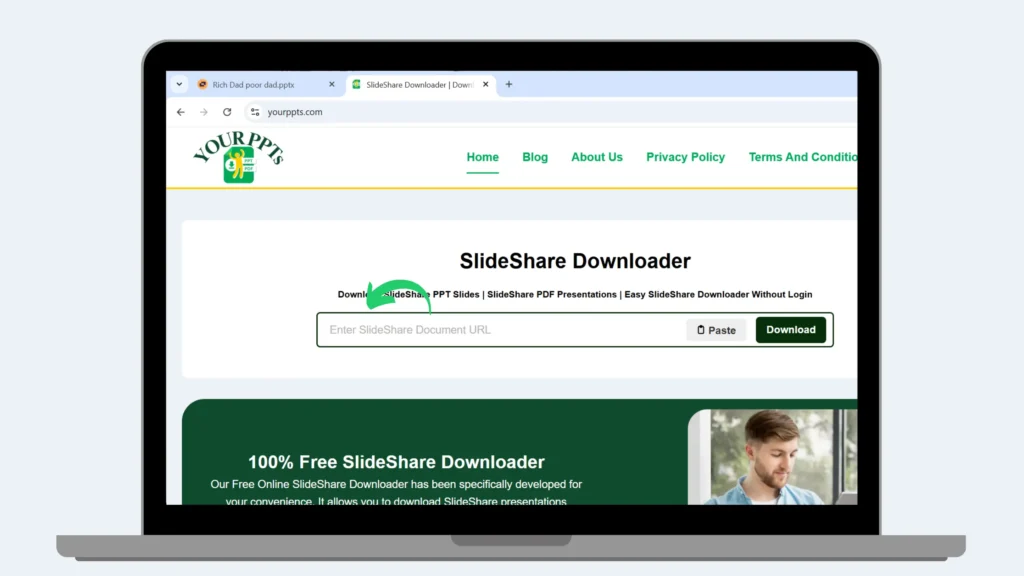Screen dimensions: 1024x576
Task: Click the SlideShare Document URL field
Action: (x=503, y=330)
